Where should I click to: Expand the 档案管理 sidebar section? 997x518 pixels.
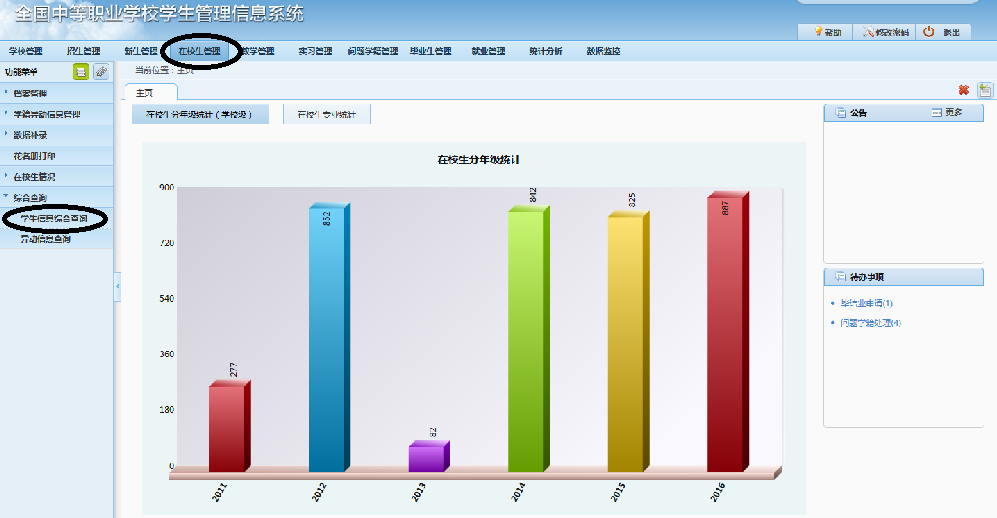pos(57,93)
